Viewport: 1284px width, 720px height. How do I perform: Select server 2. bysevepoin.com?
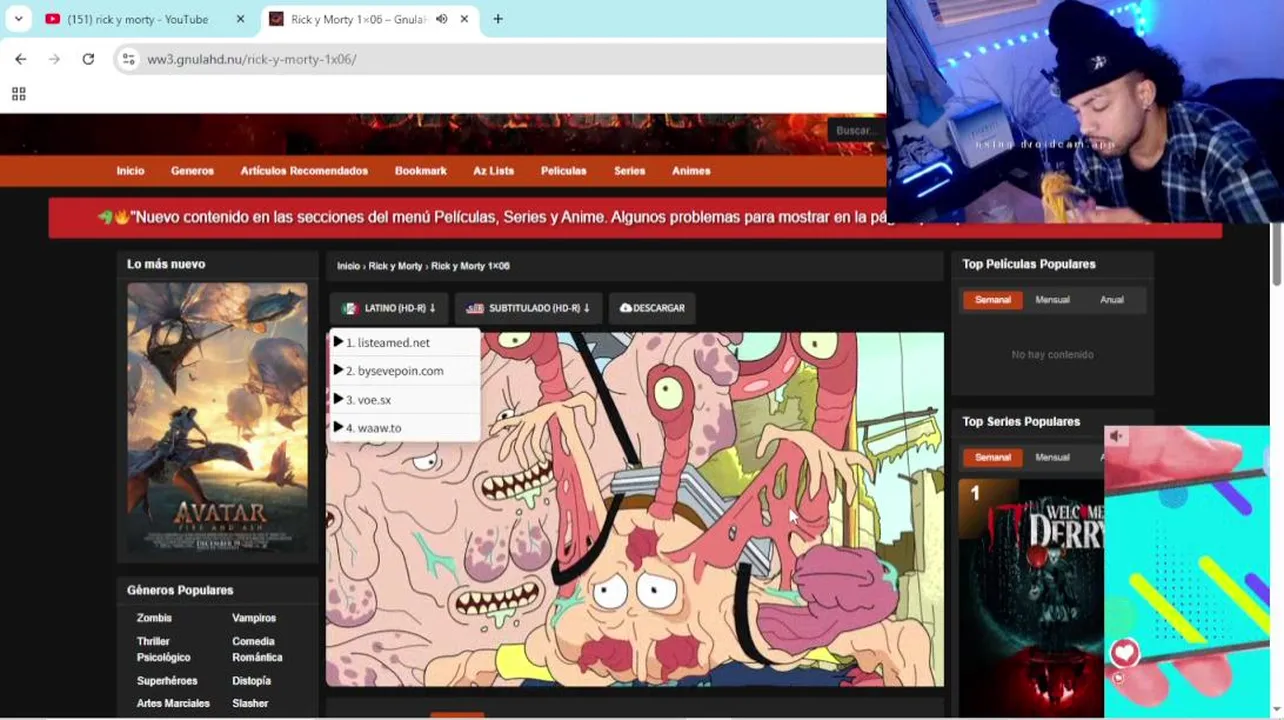point(405,371)
